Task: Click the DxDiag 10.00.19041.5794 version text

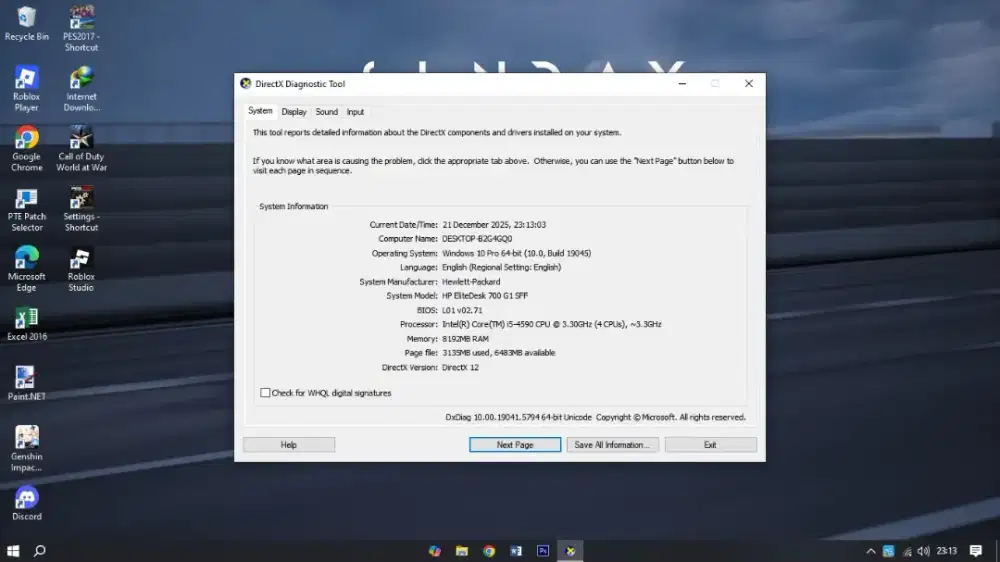Action: (x=518, y=417)
